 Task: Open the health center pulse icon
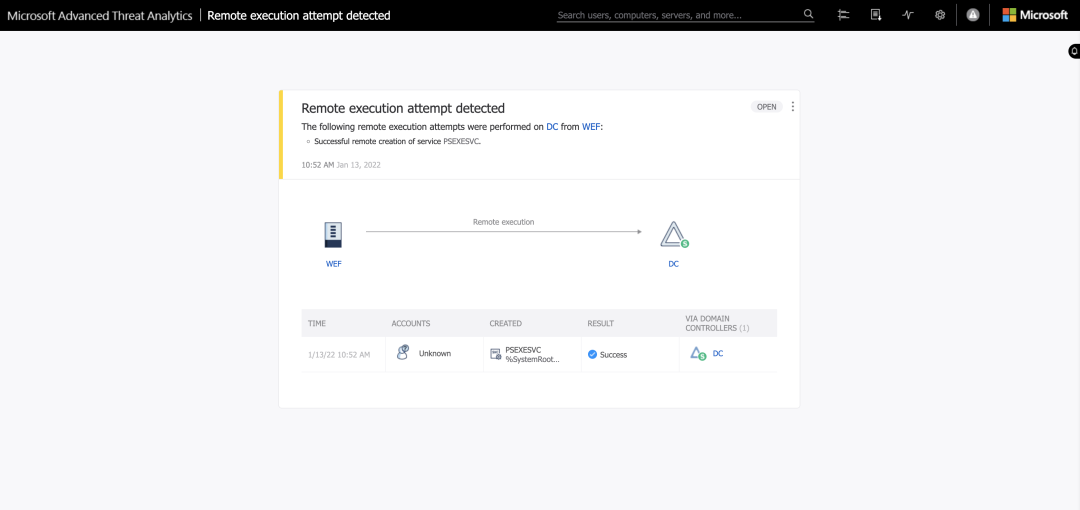tap(908, 14)
